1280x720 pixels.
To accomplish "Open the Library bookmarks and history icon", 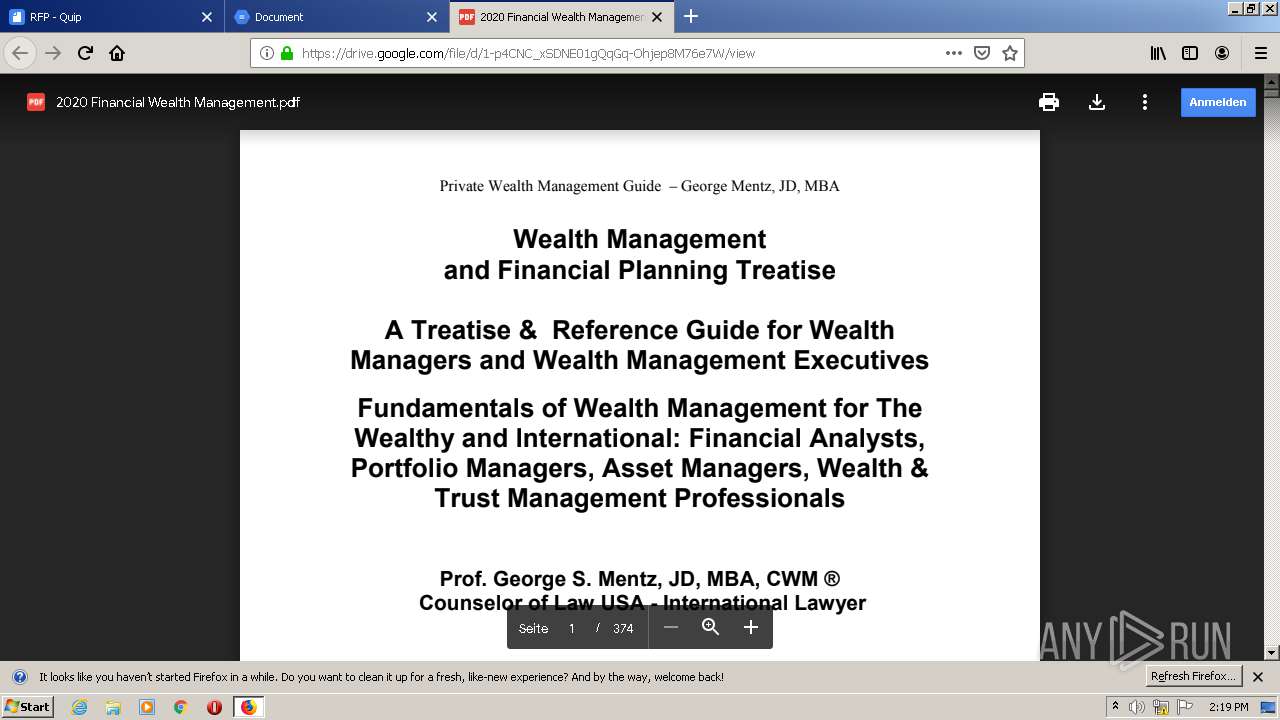I will coord(1158,53).
